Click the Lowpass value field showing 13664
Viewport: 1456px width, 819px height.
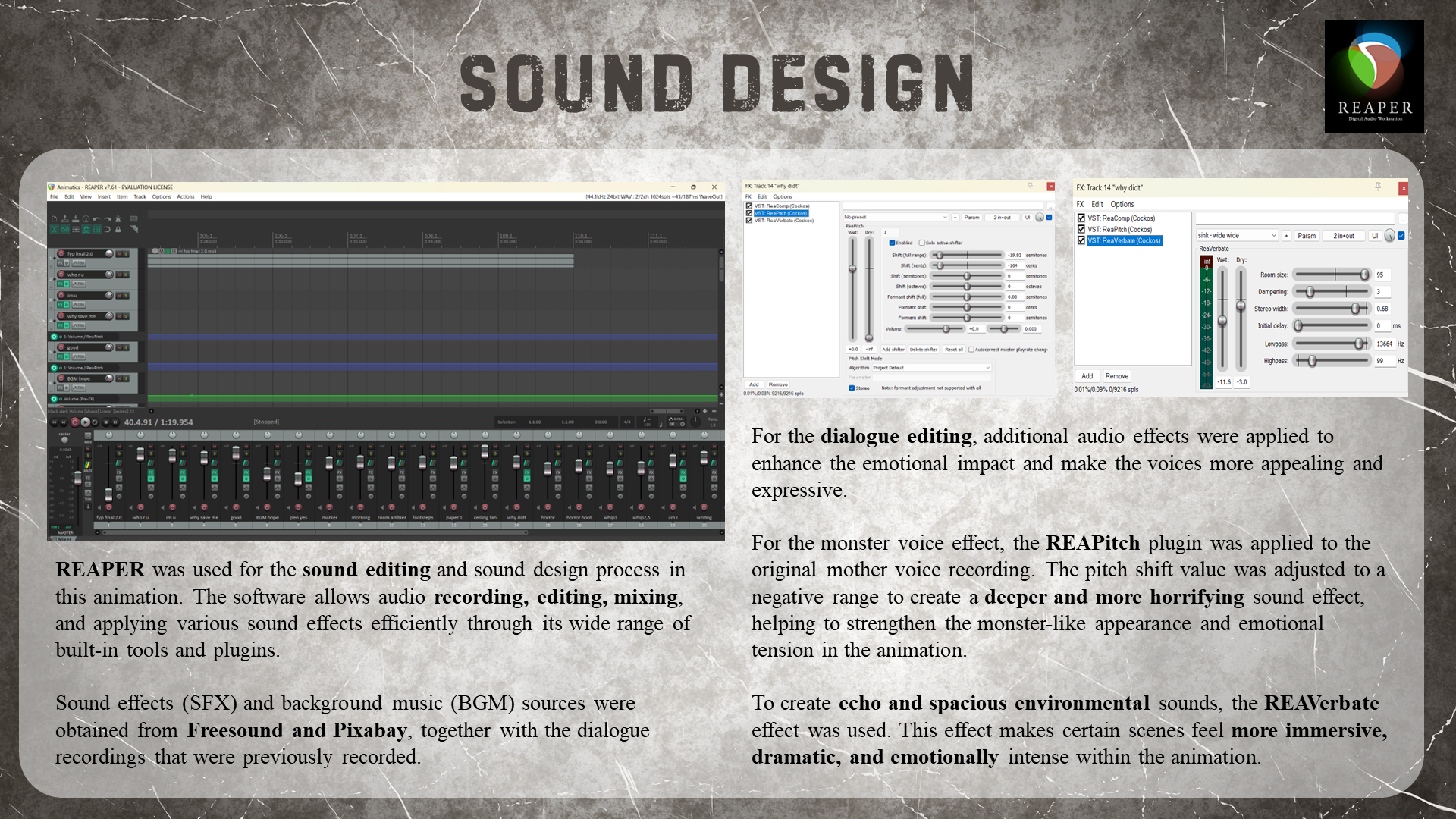pyautogui.click(x=1385, y=344)
